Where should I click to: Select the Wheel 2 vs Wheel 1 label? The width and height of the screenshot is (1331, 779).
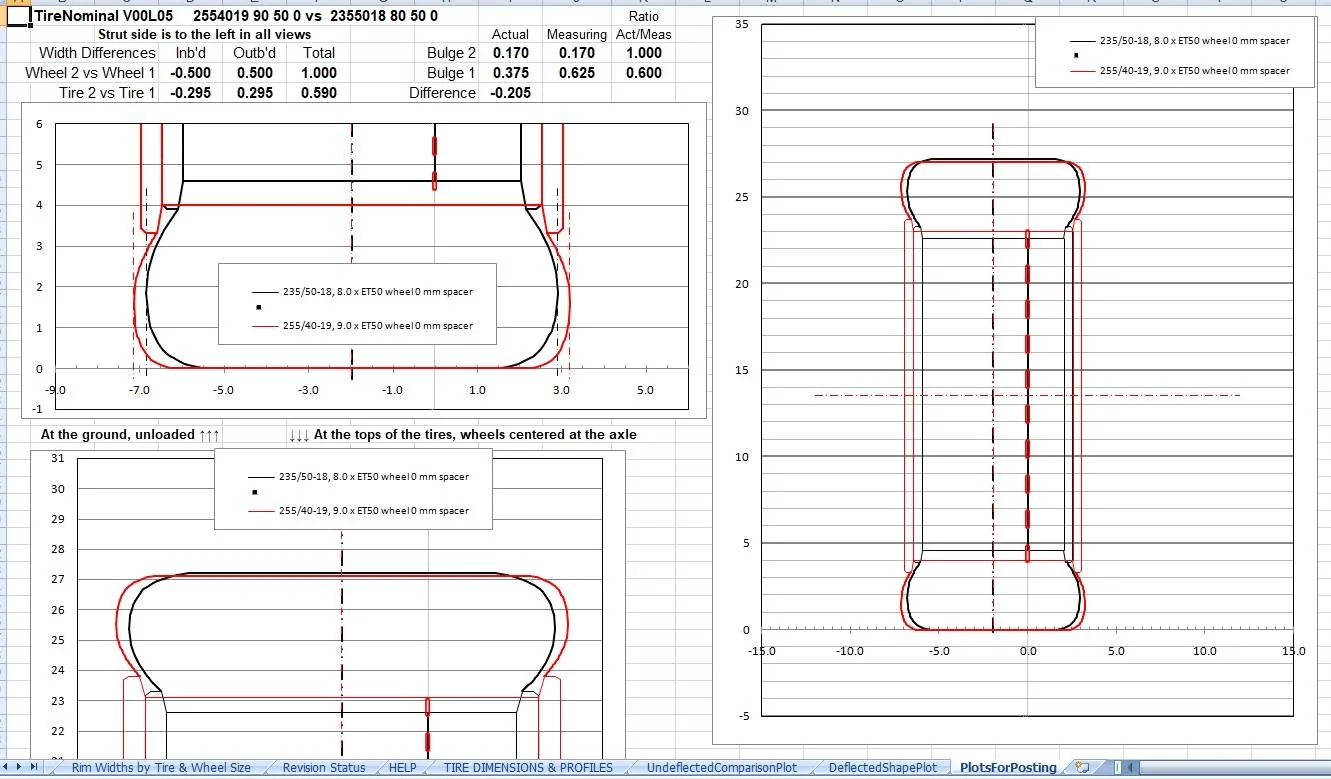pyautogui.click(x=90, y=73)
